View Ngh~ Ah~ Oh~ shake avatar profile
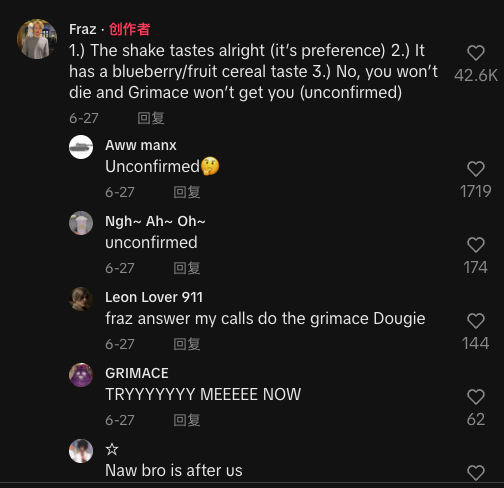 coord(81,223)
